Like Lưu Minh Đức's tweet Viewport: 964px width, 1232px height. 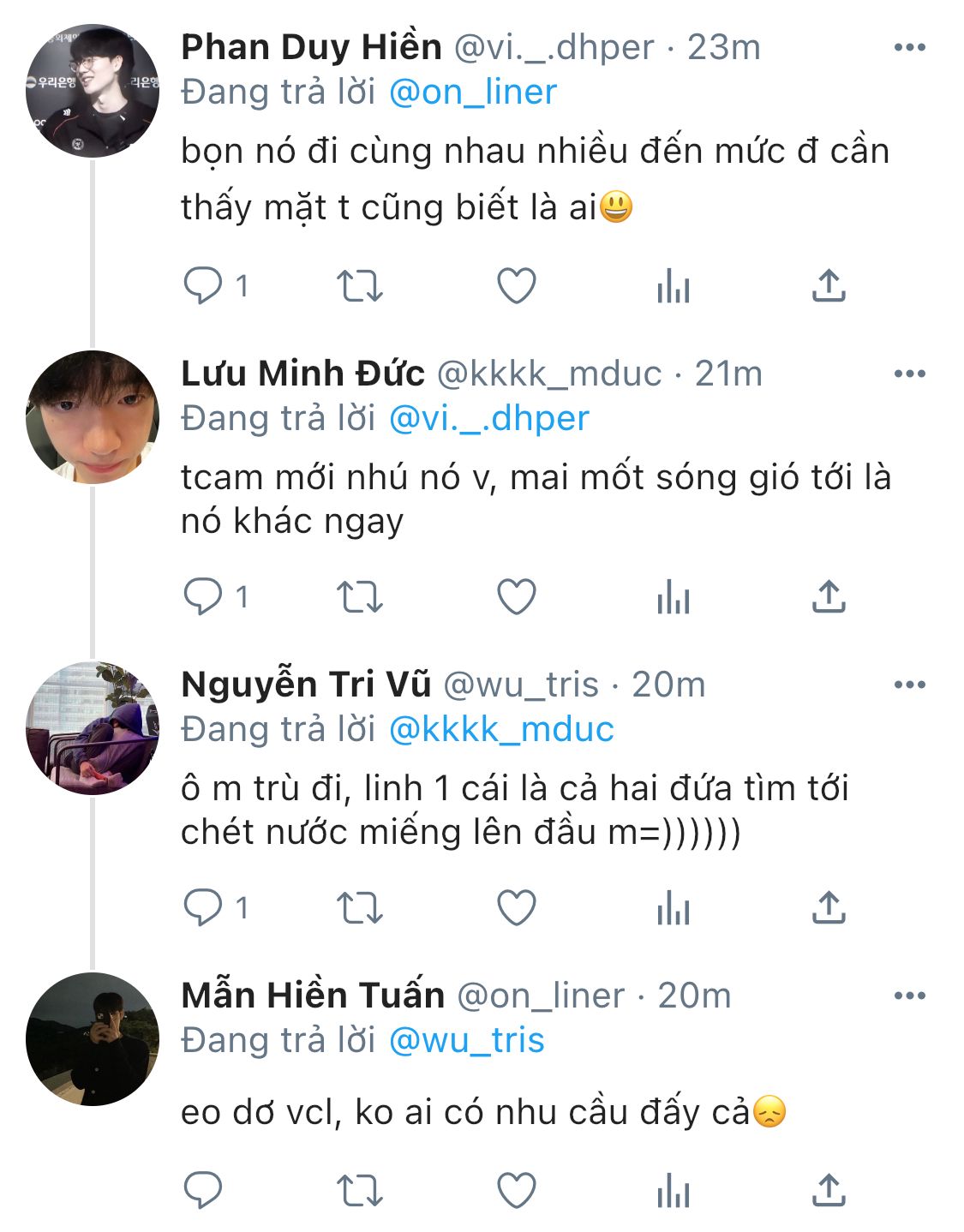click(x=517, y=597)
